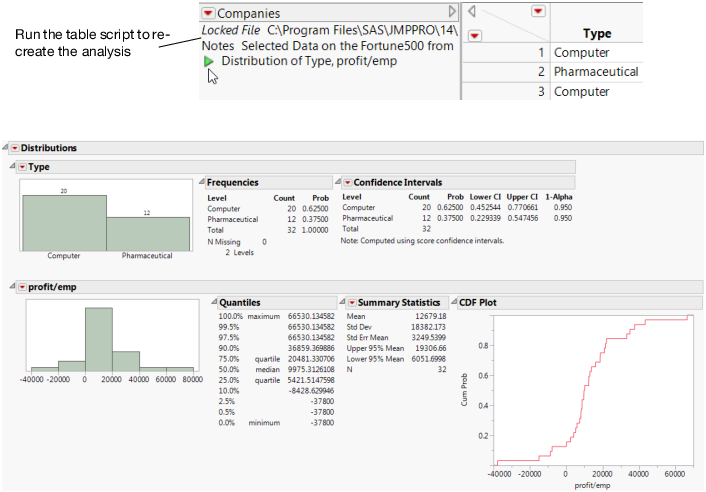Click the Notes entry in Companies panel
This screenshot has width=706, height=492.
point(218,45)
